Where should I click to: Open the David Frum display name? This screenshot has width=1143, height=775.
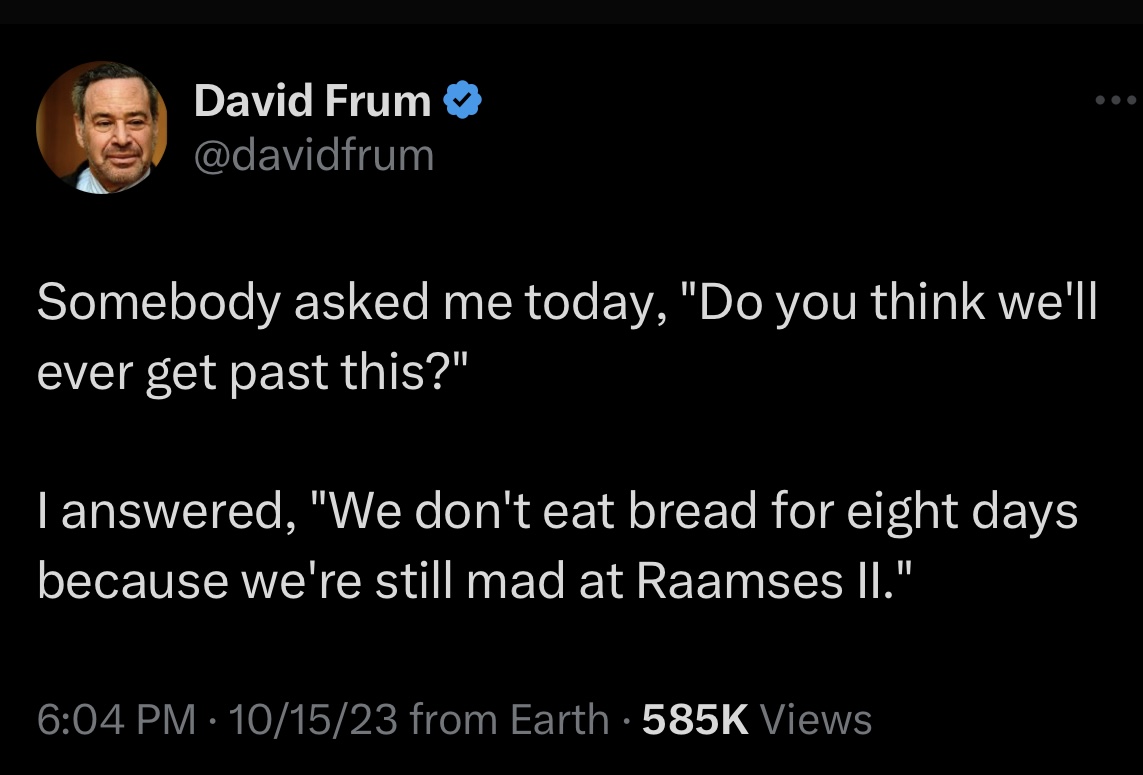(x=312, y=100)
